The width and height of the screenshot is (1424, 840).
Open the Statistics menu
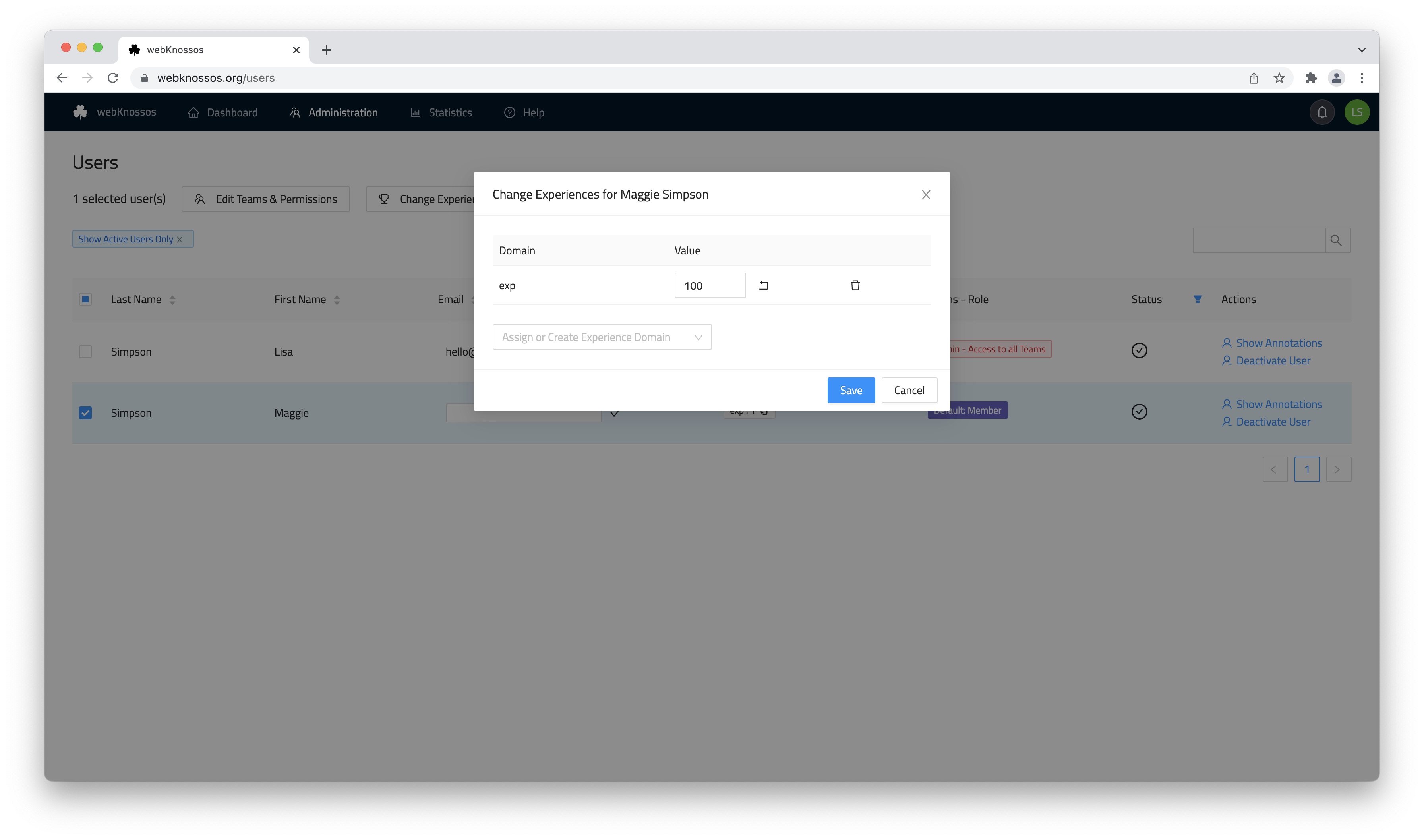[441, 112]
